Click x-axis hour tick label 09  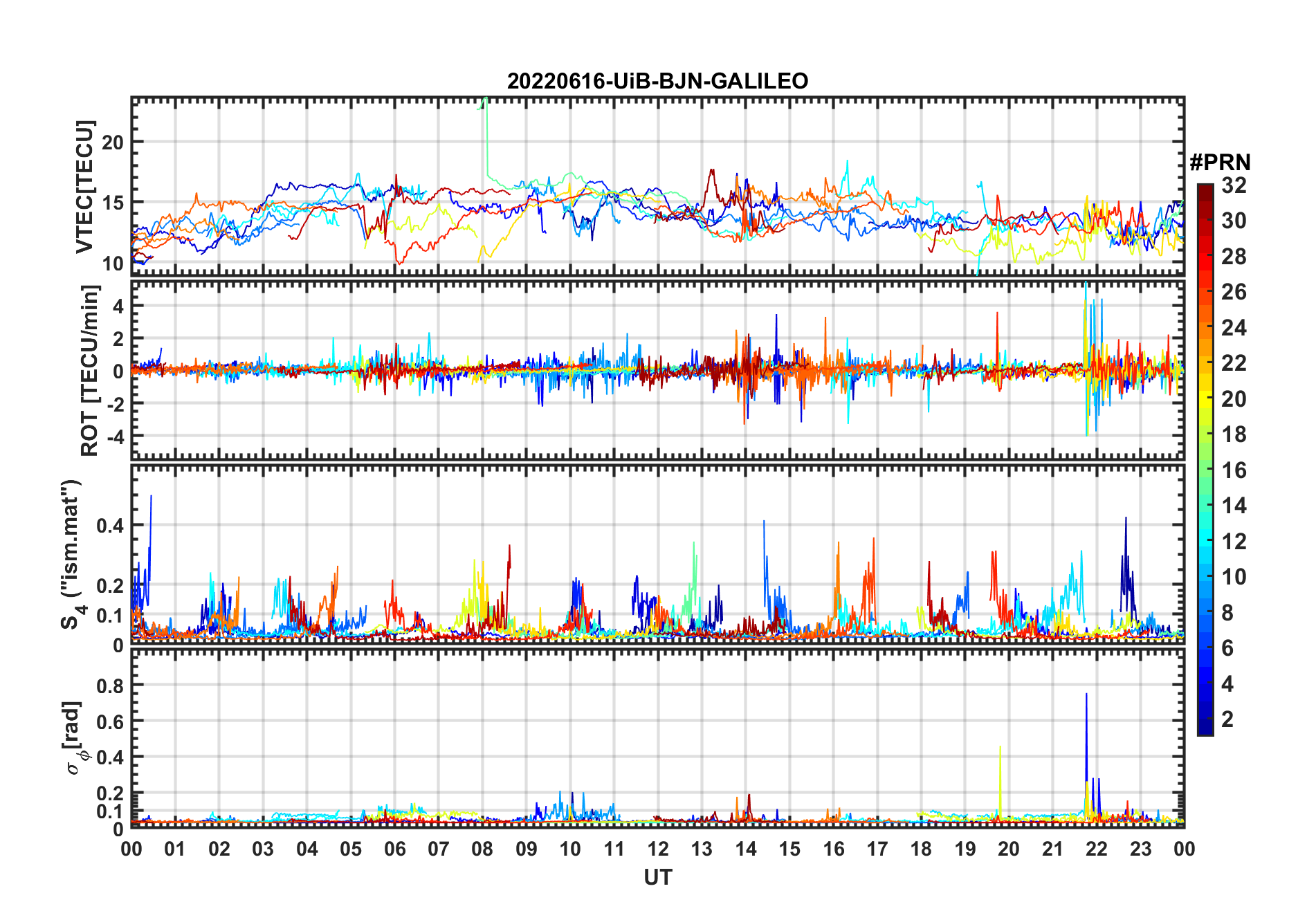point(527,849)
